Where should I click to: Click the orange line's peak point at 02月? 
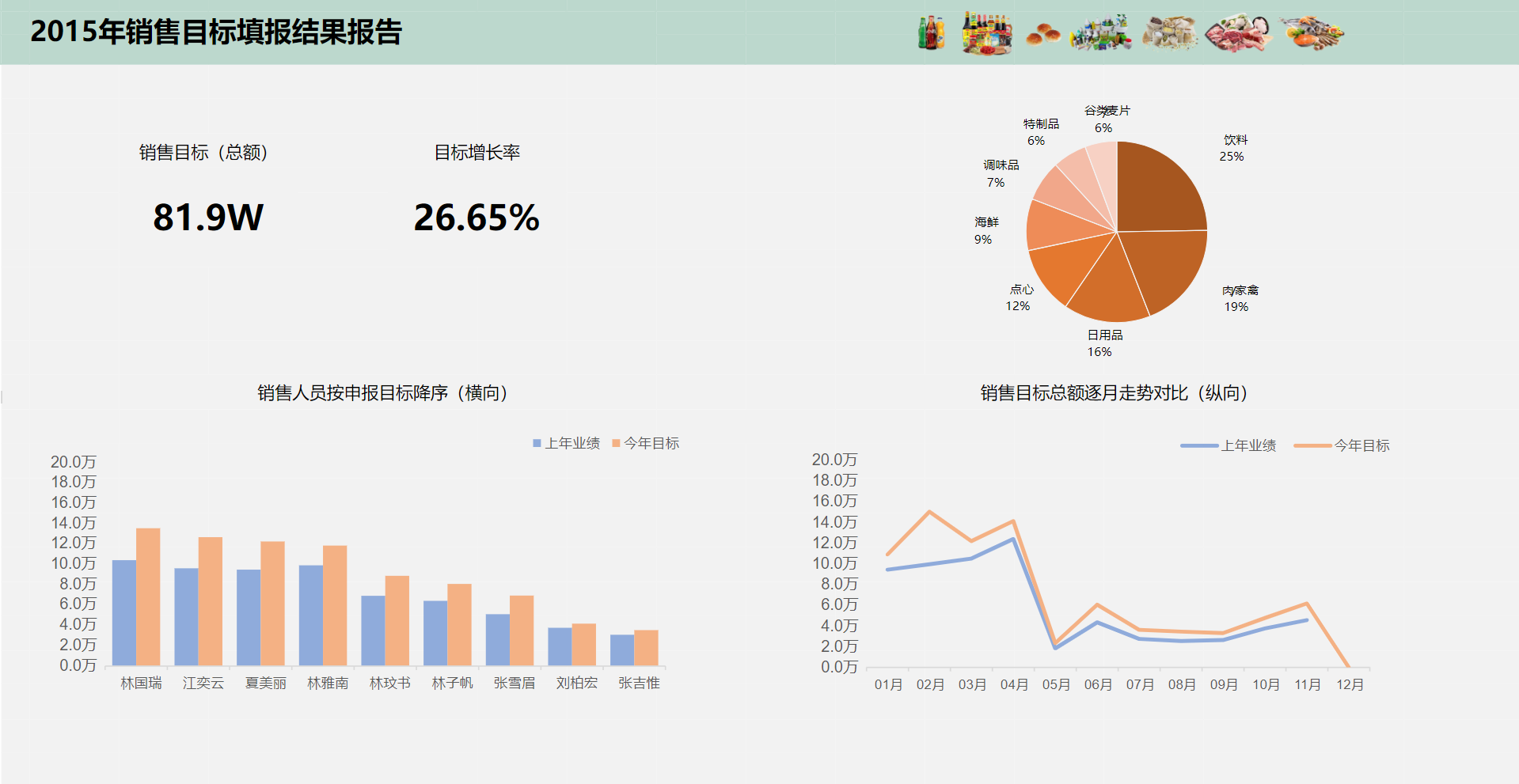929,512
